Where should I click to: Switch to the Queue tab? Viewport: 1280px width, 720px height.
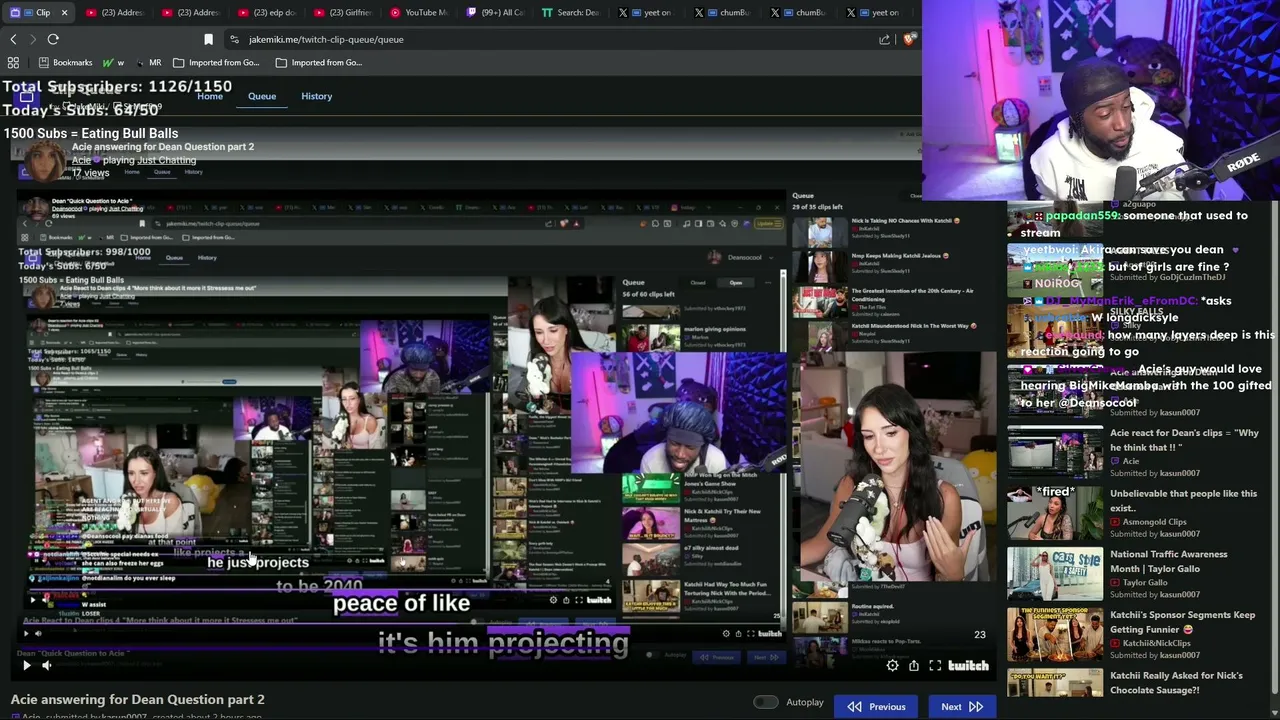(x=262, y=96)
